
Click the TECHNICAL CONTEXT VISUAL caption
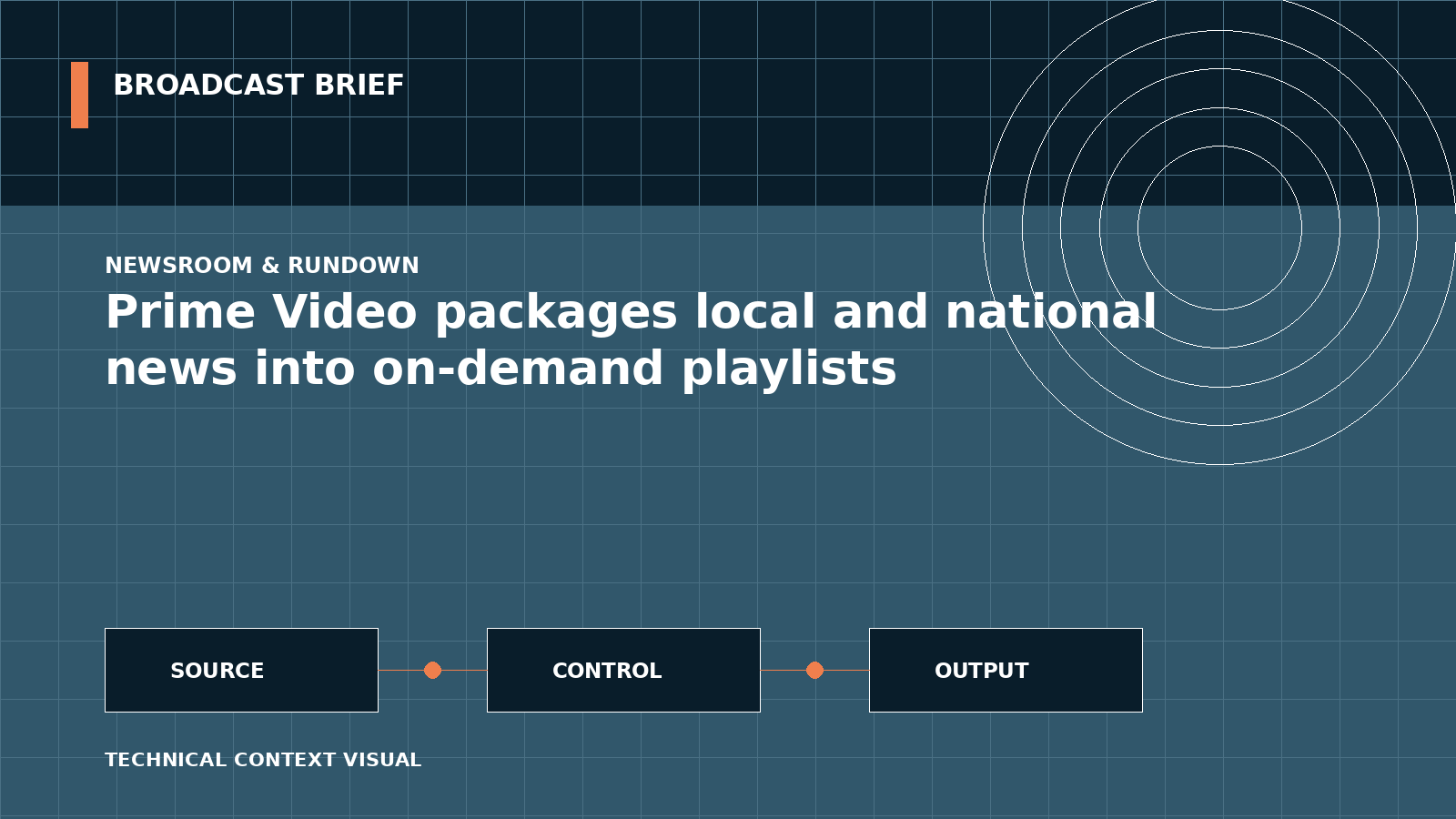click(263, 760)
